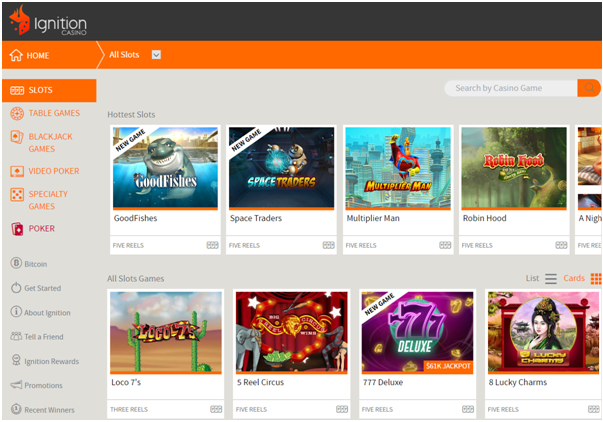Screen dimensions: 603x422
Task: Click the Blackjack Games cards icon
Action: coord(17,137)
